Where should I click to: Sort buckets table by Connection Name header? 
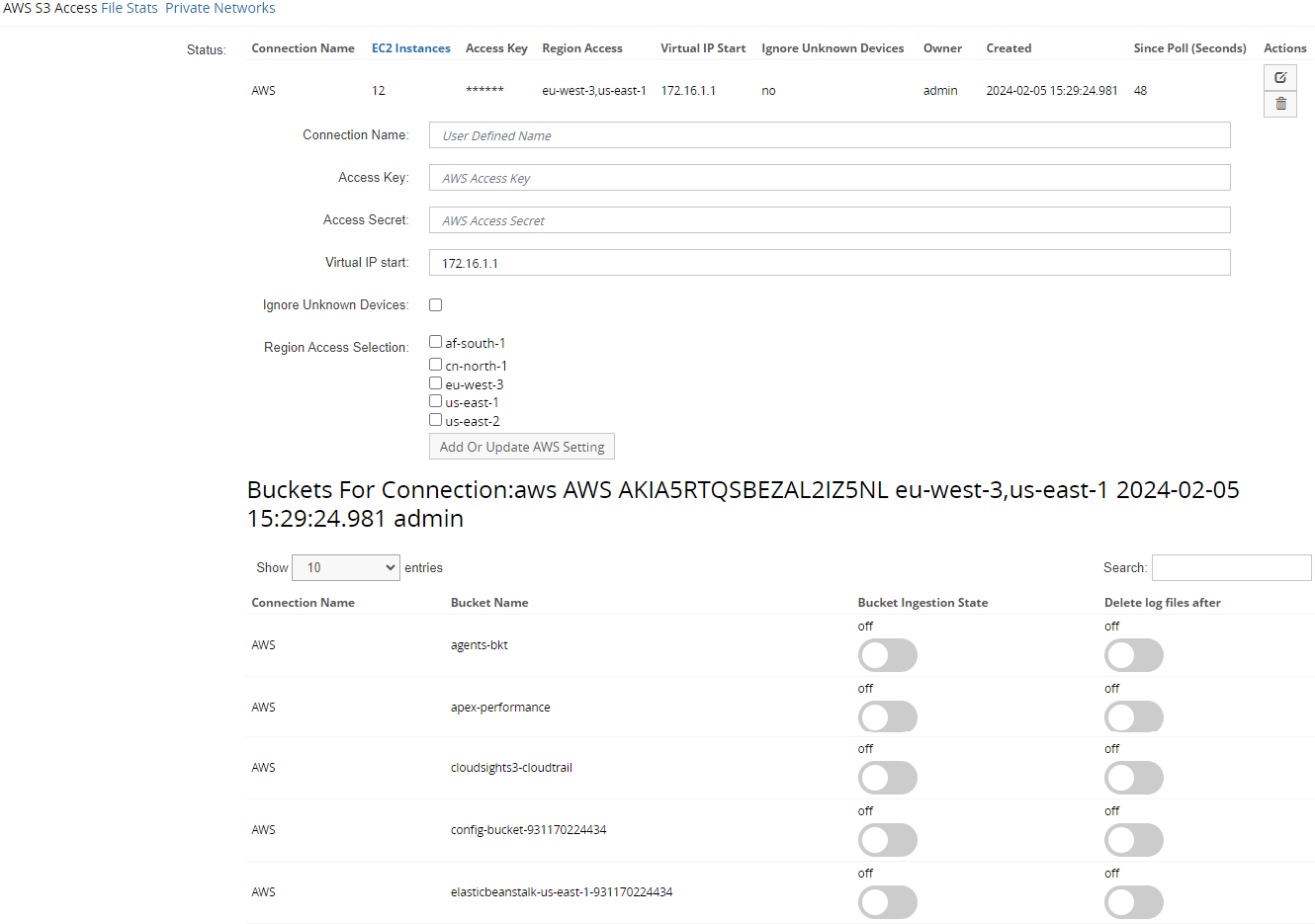[303, 602]
